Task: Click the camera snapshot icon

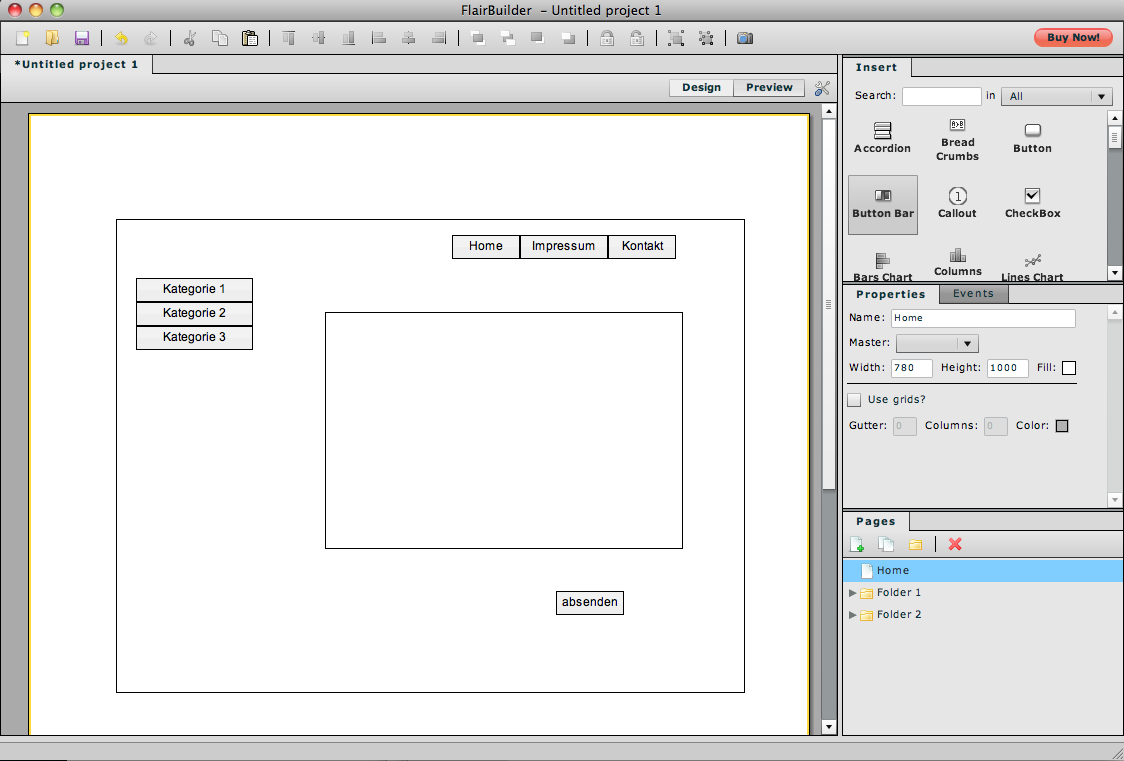Action: [x=745, y=38]
